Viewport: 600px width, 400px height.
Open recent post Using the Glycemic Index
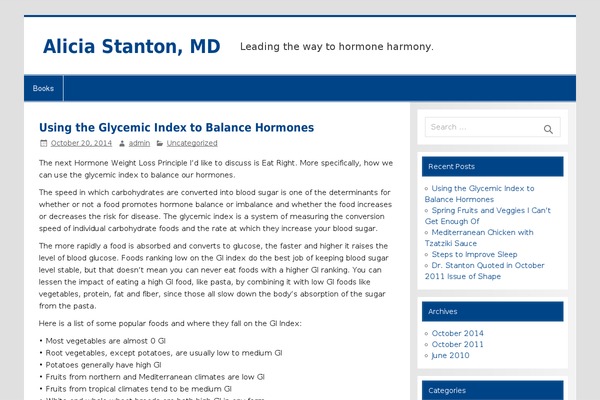479,194
